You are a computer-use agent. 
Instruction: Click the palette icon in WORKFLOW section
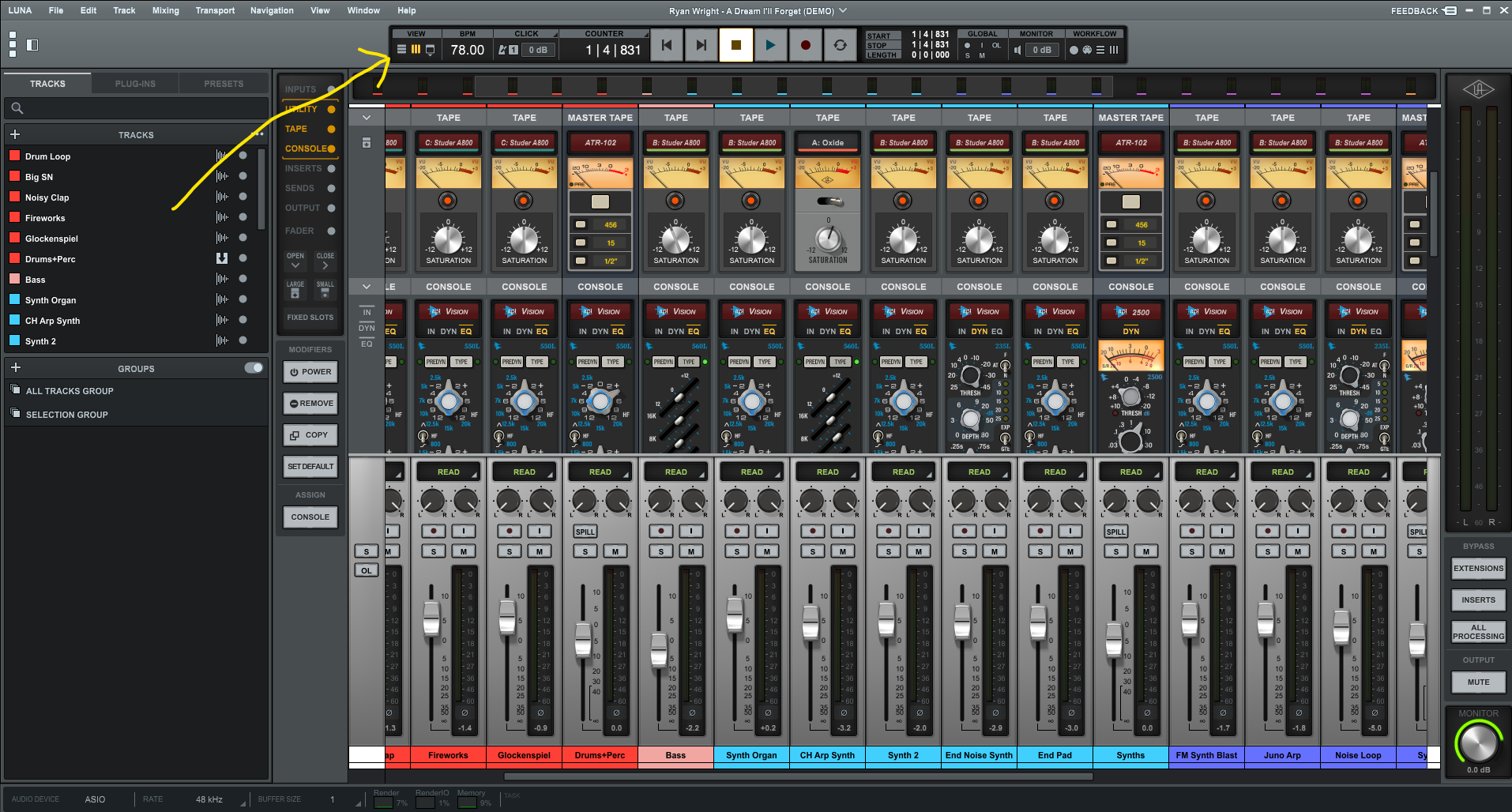(1087, 50)
